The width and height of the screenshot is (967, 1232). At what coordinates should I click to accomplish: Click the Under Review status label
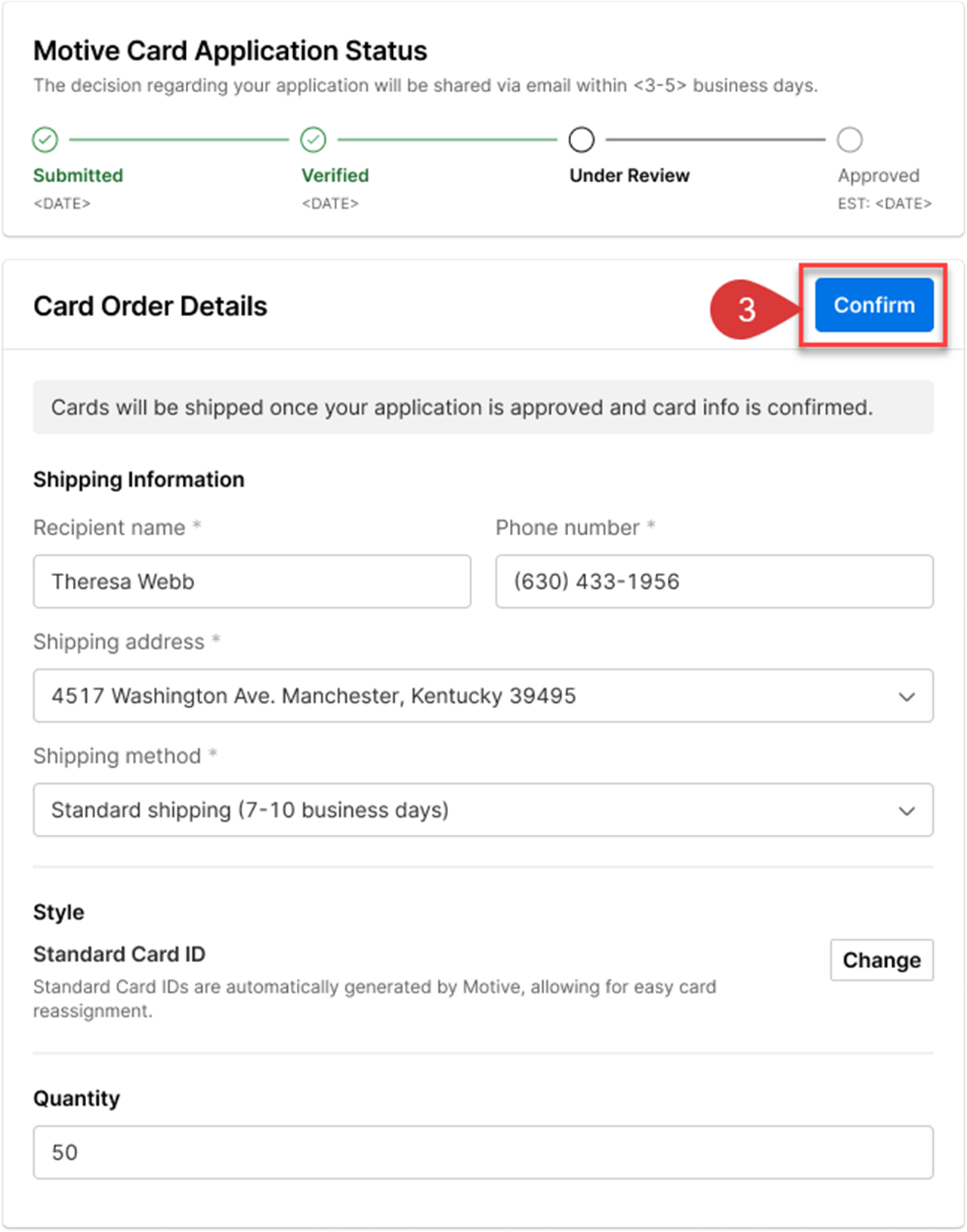click(x=629, y=175)
